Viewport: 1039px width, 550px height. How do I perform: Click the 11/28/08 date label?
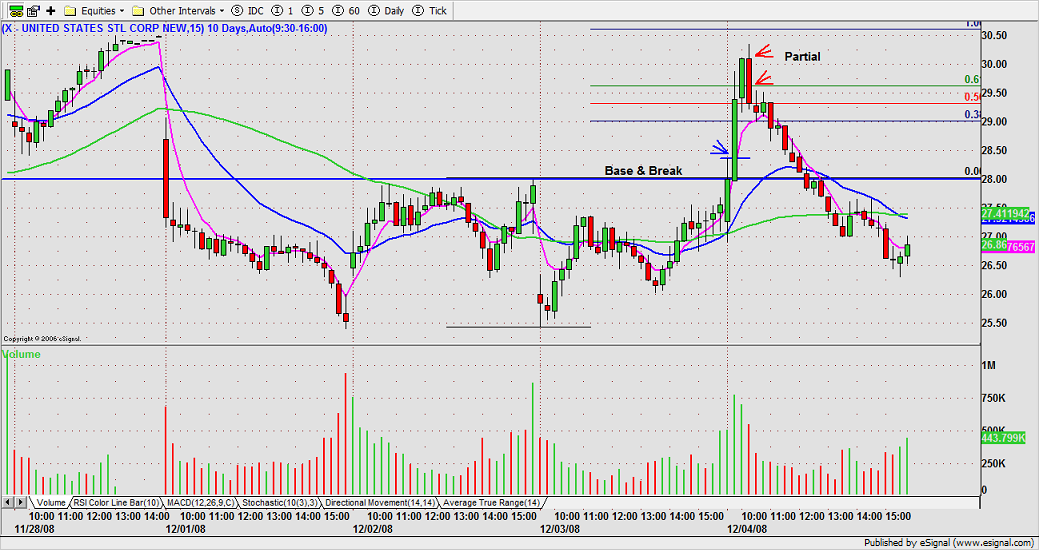pyautogui.click(x=36, y=529)
